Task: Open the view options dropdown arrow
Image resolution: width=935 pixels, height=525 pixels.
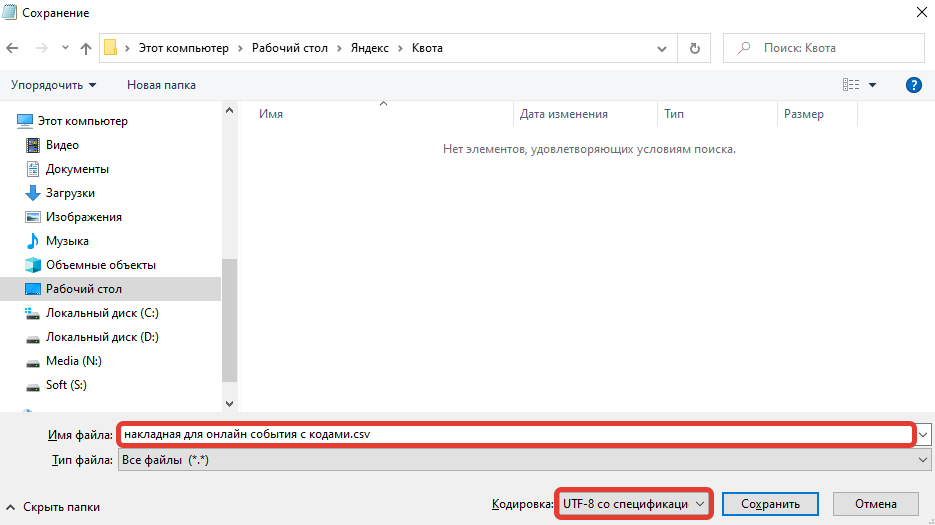Action: (x=872, y=85)
